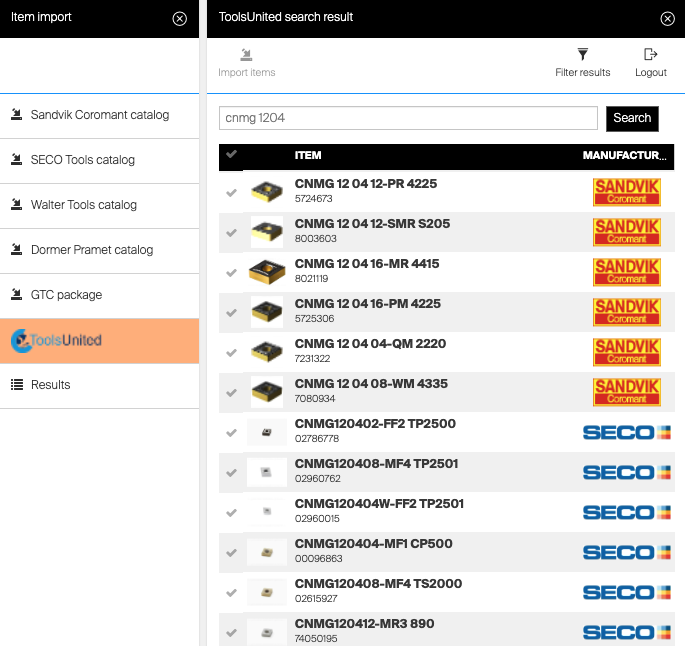Open the Filter results funnel icon
Viewport: 685px width, 646px height.
(x=583, y=55)
